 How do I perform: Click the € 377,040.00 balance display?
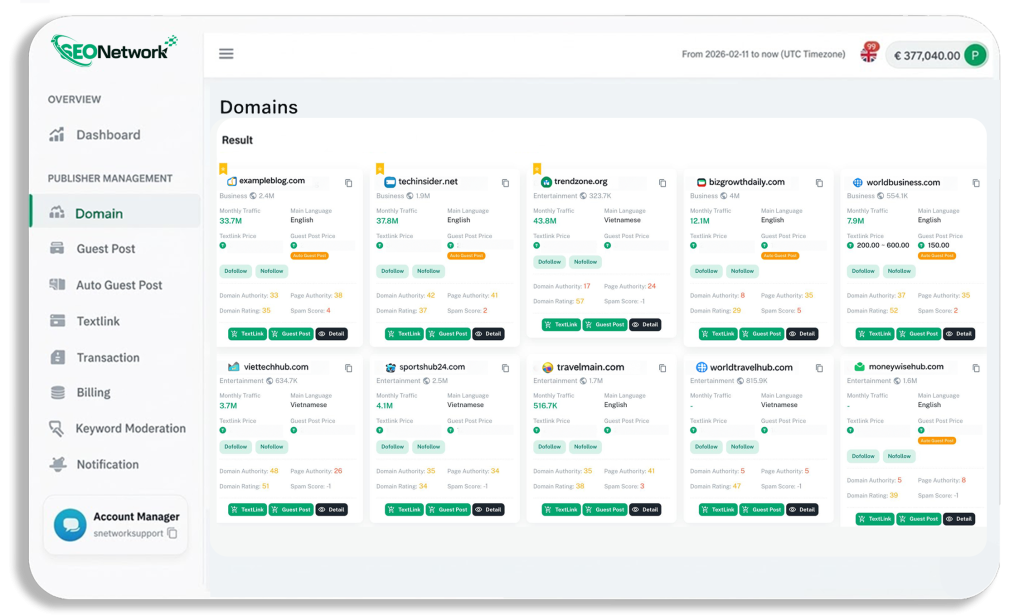coord(925,56)
